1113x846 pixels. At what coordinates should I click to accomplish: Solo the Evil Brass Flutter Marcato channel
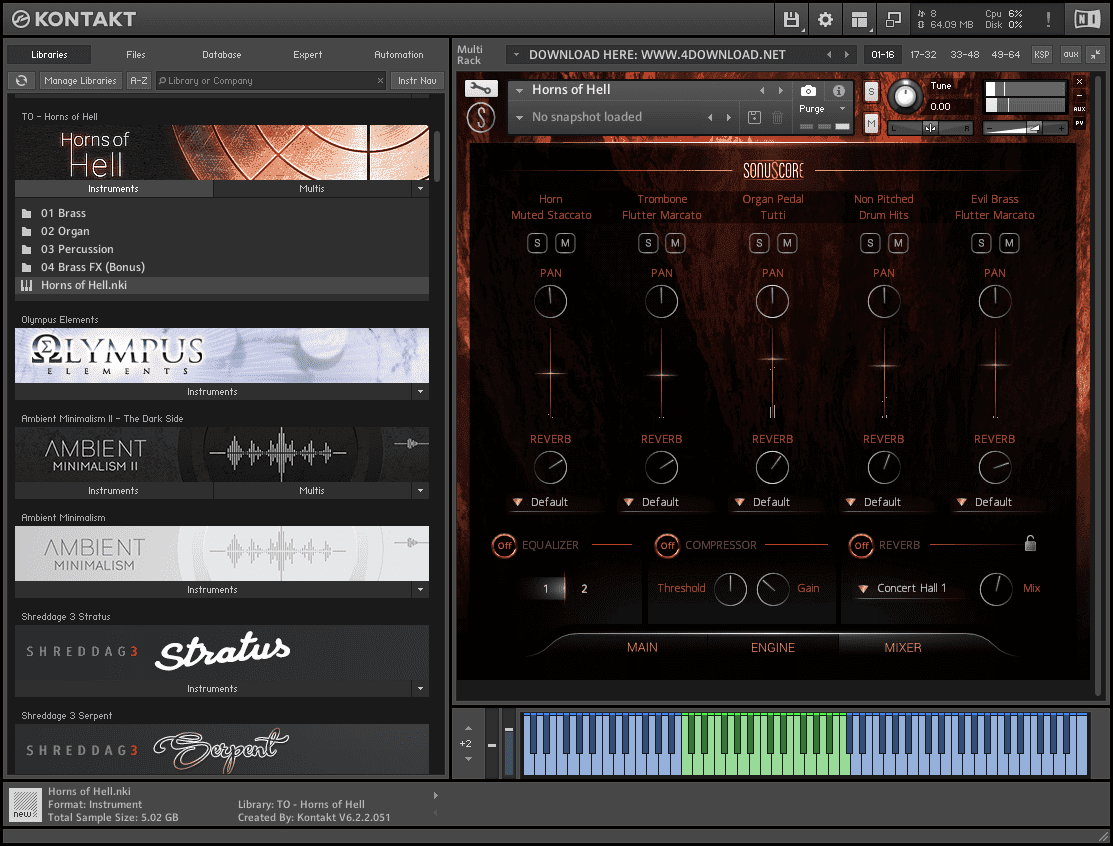pos(981,243)
